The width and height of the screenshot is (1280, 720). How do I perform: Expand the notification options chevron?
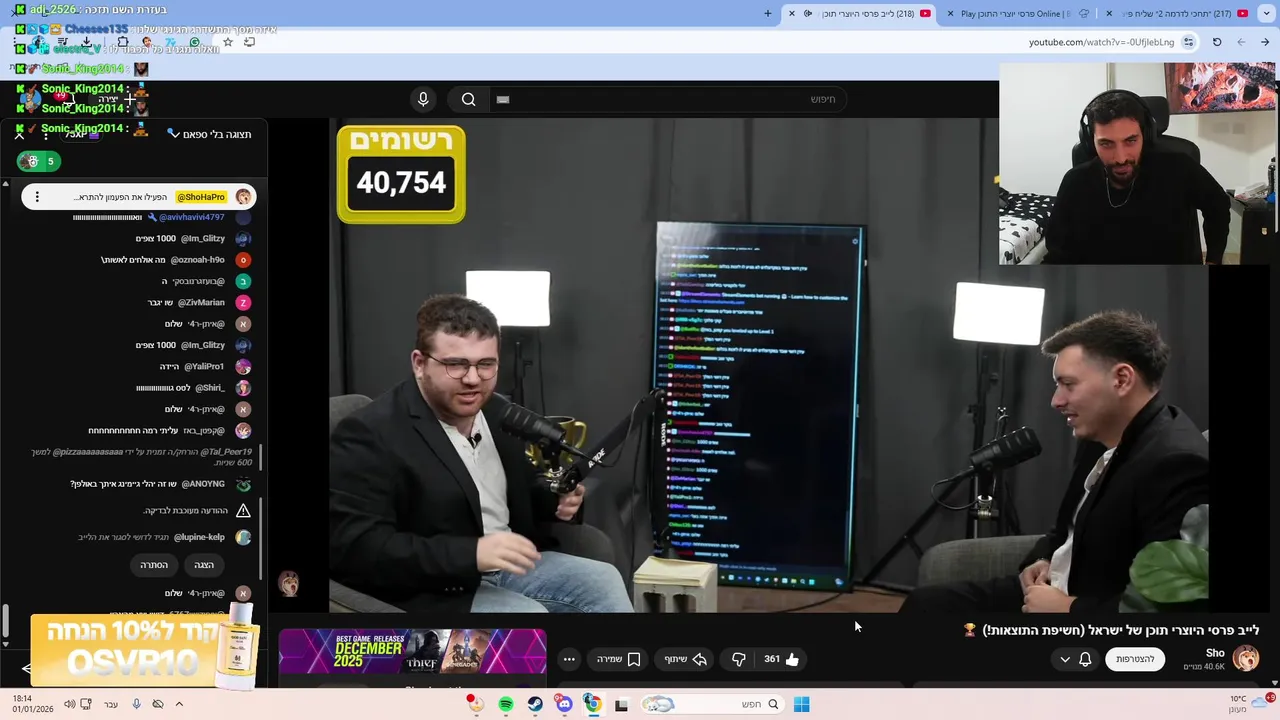point(1065,659)
